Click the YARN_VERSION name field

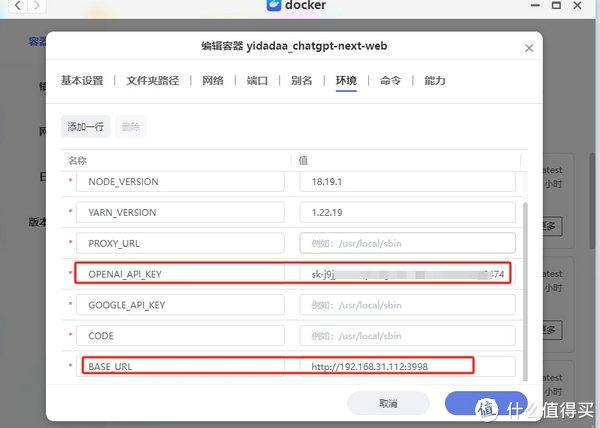180,212
